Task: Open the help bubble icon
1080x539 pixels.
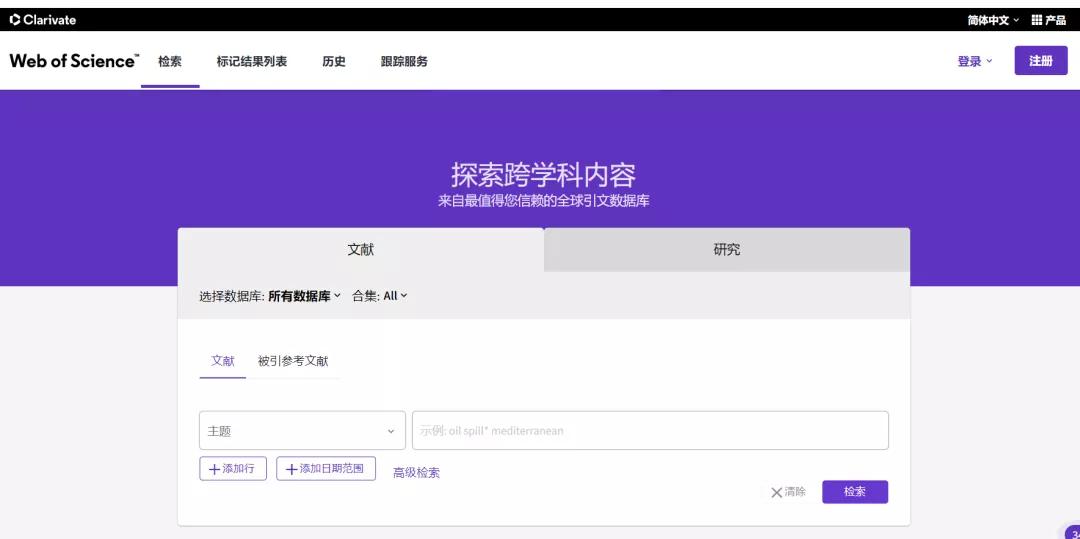Action: [x=1073, y=532]
